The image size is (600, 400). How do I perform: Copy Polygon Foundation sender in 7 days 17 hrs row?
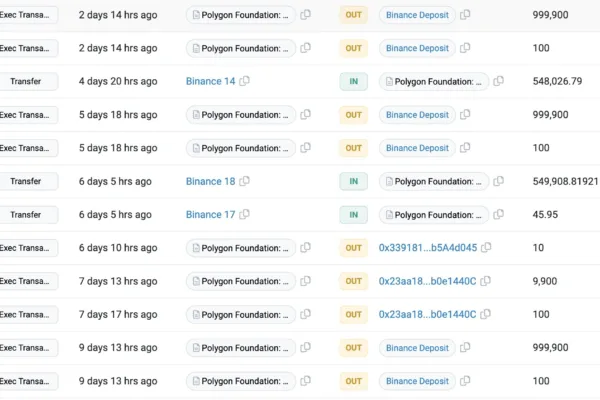pos(305,314)
